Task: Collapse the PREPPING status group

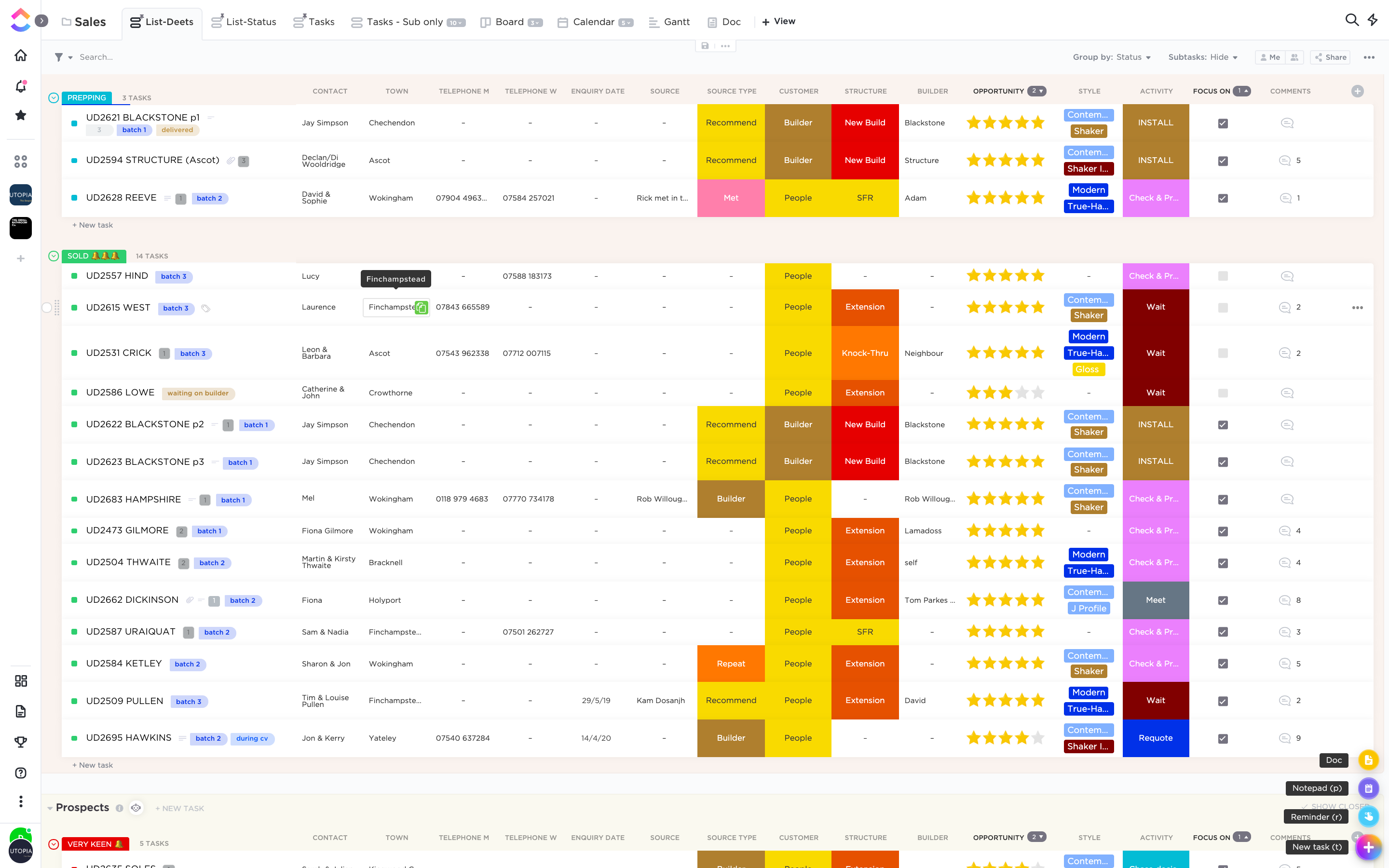Action: point(54,97)
